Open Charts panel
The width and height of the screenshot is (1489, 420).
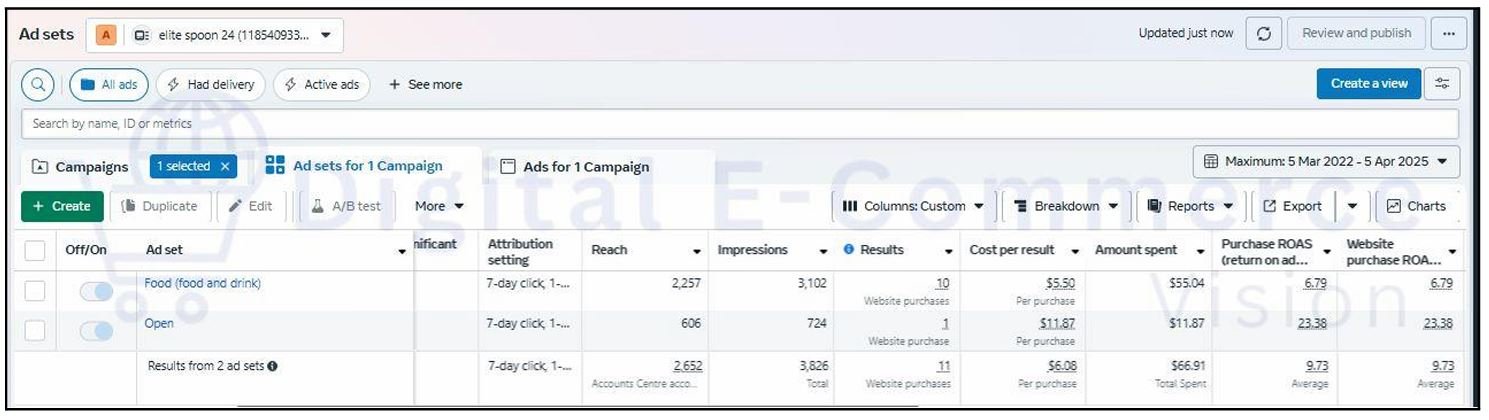(1416, 206)
